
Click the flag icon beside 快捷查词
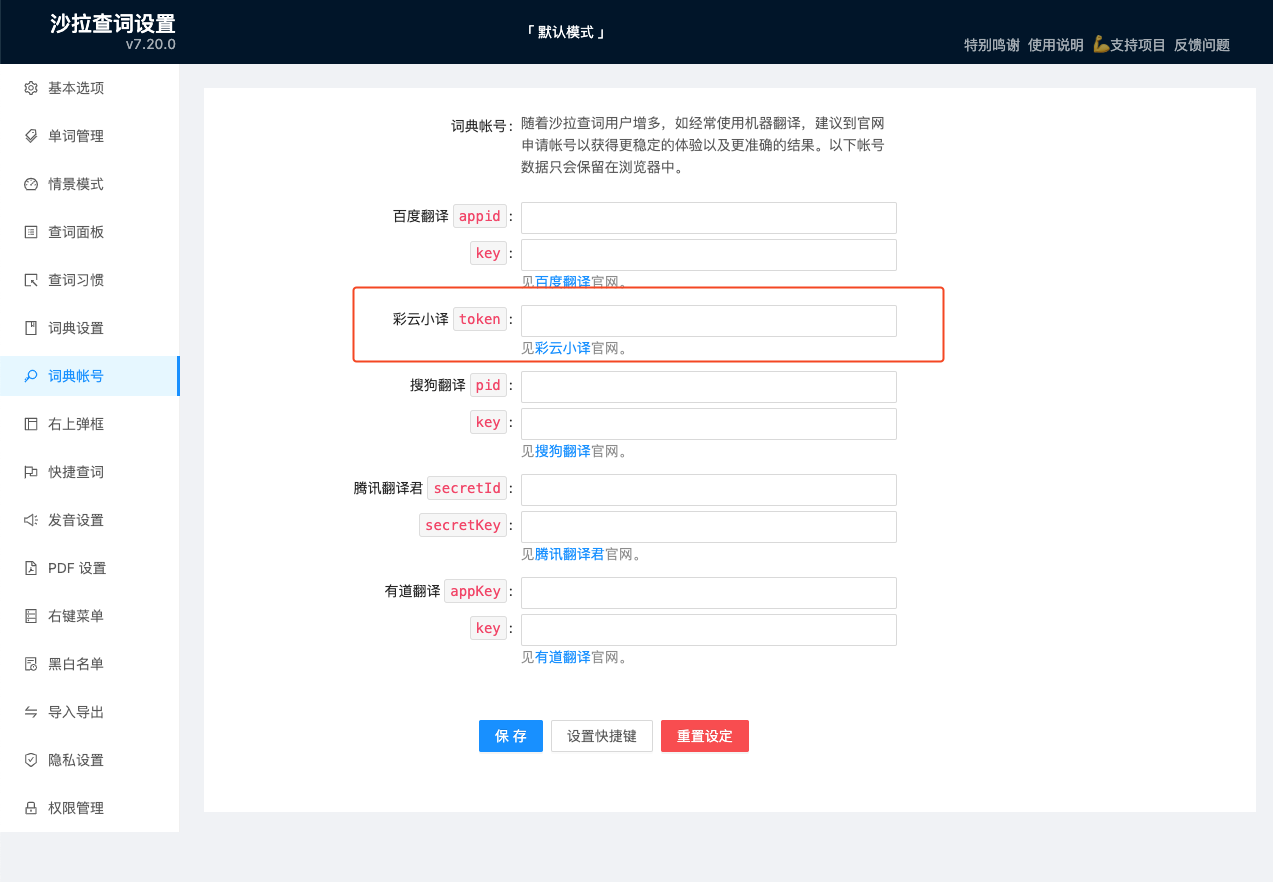(x=31, y=472)
